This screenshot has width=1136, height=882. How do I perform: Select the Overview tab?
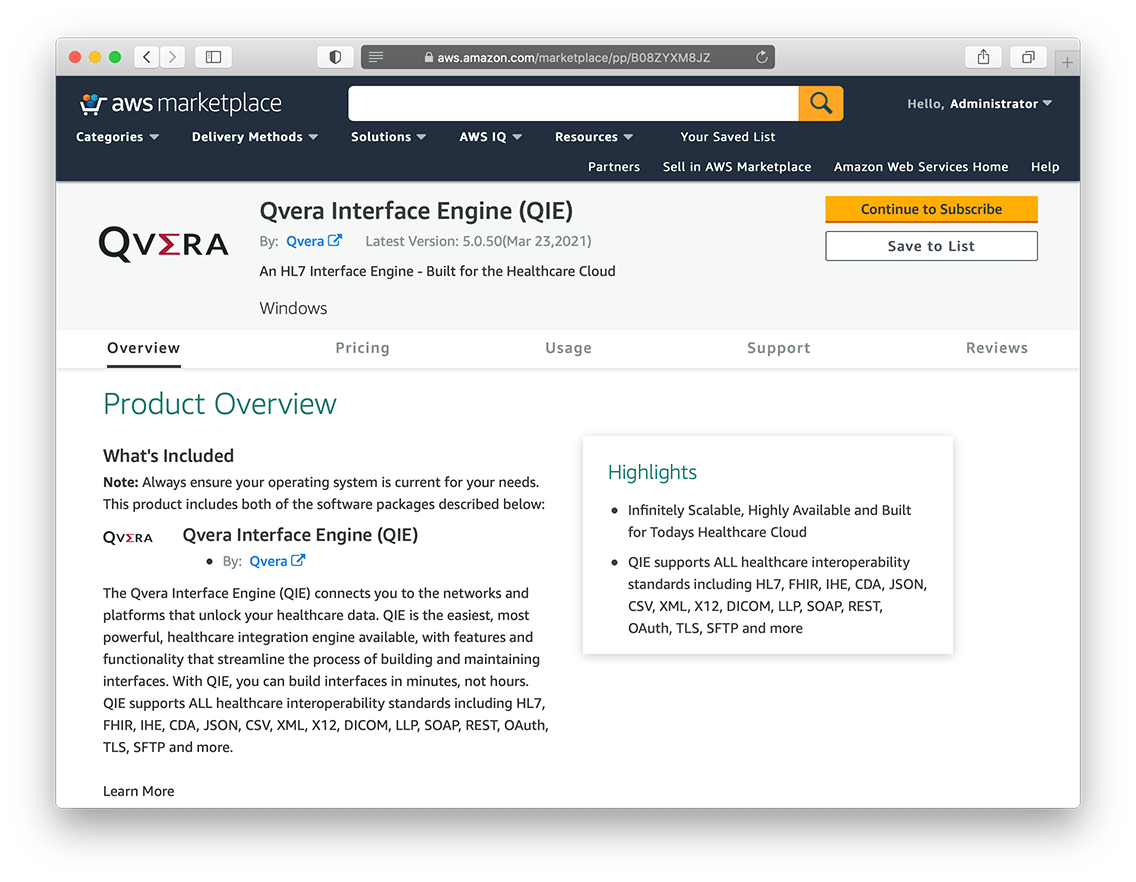point(143,348)
